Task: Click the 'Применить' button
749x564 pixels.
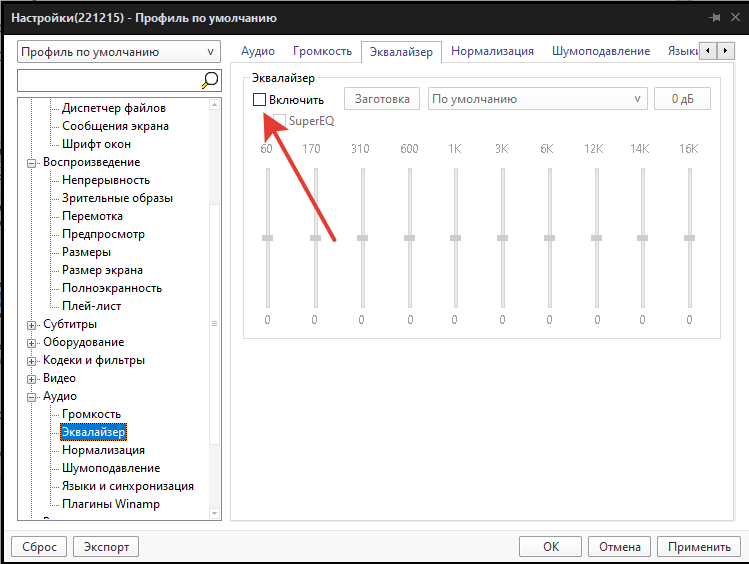Action: coord(699,547)
